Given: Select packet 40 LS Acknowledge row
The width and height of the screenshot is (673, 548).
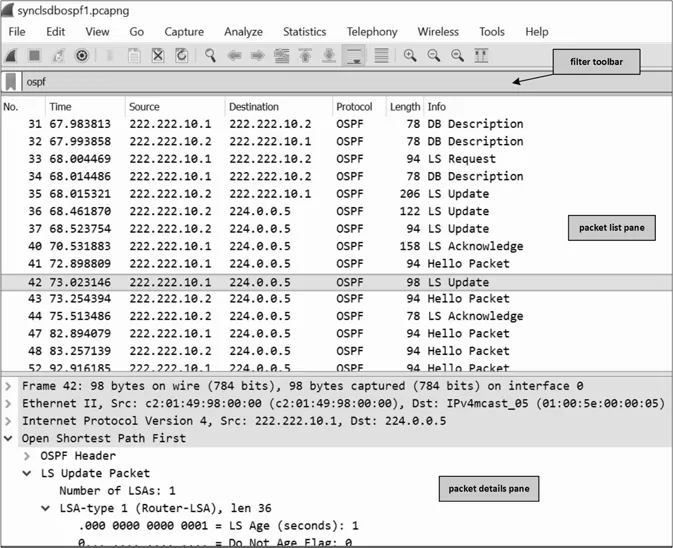Looking at the screenshot, I should point(300,246).
